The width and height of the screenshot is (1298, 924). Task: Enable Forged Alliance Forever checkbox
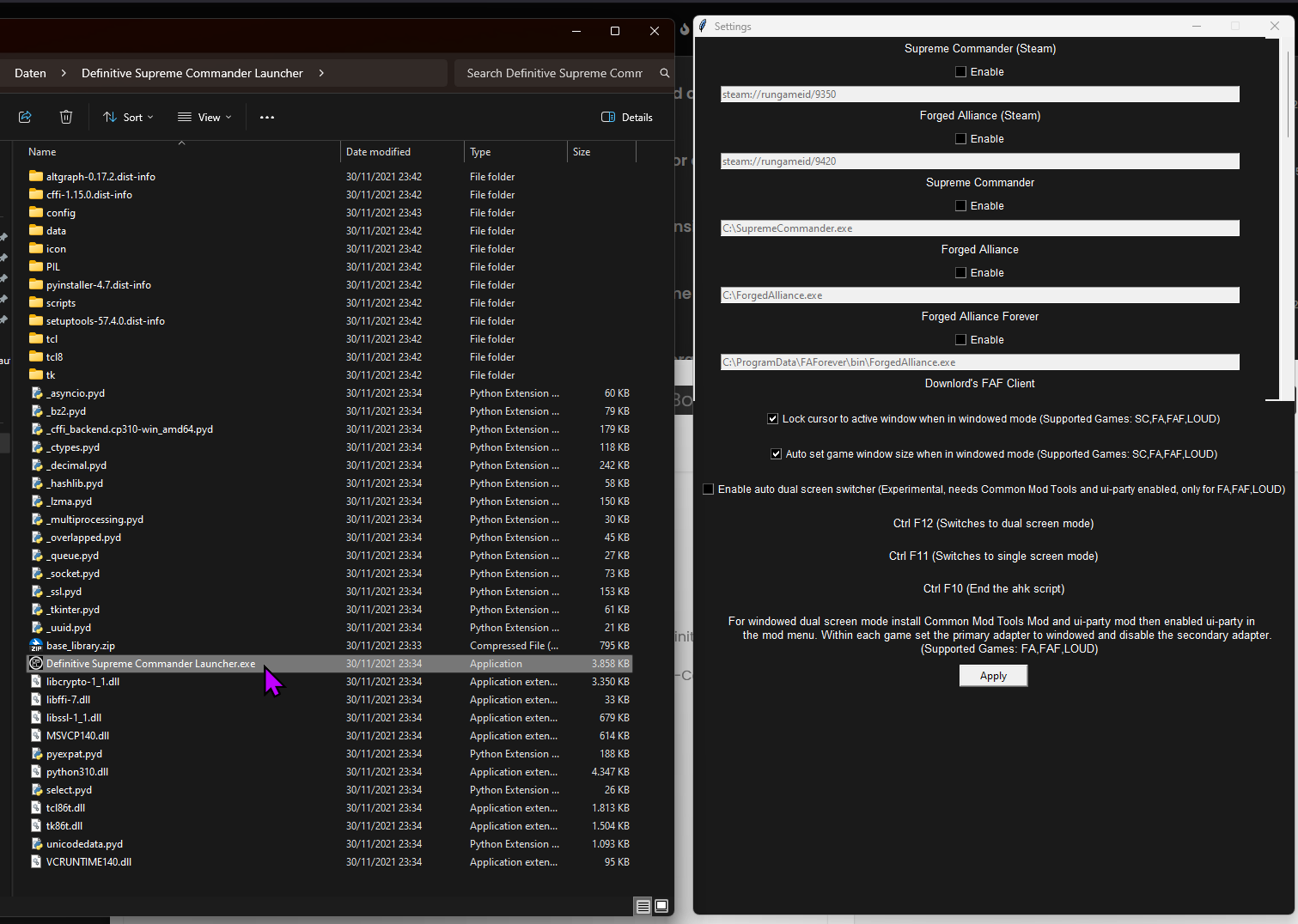point(961,340)
